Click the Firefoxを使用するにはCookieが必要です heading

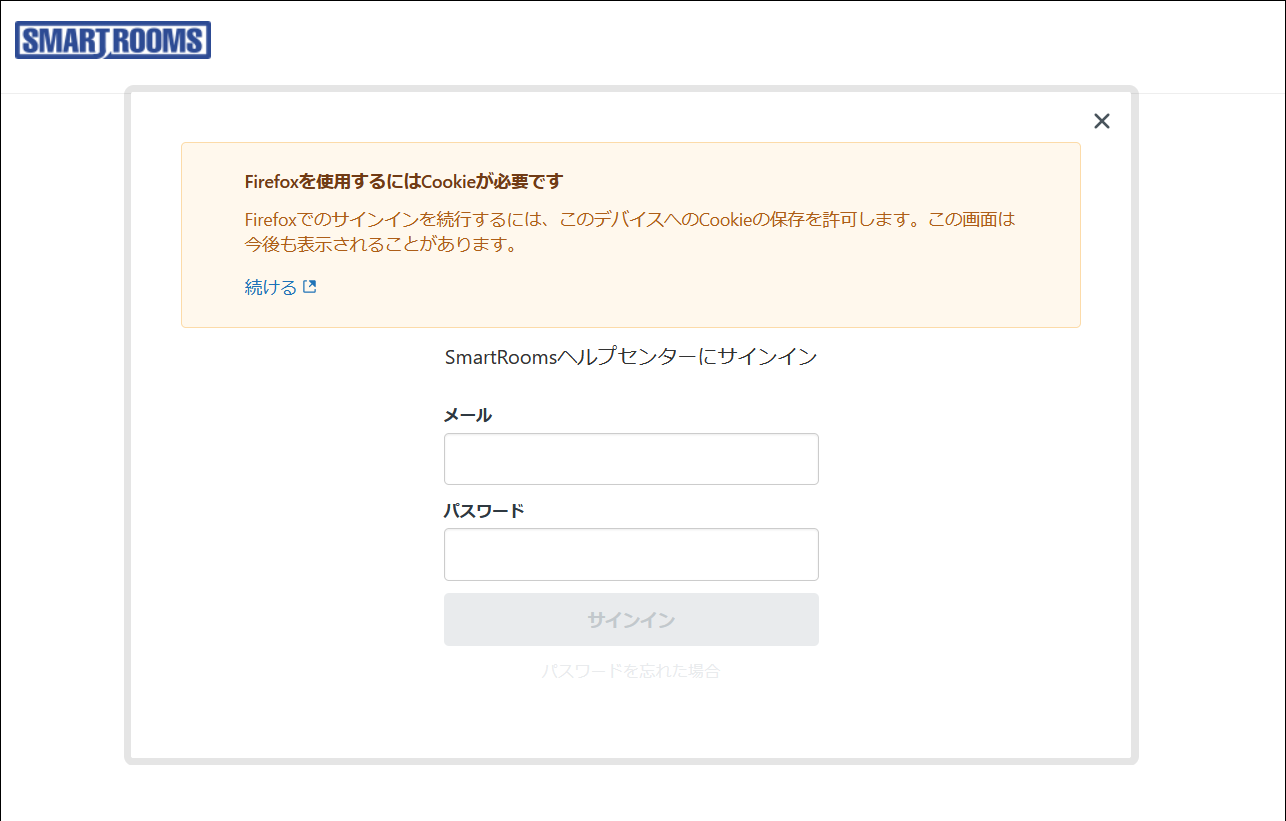[x=404, y=182]
